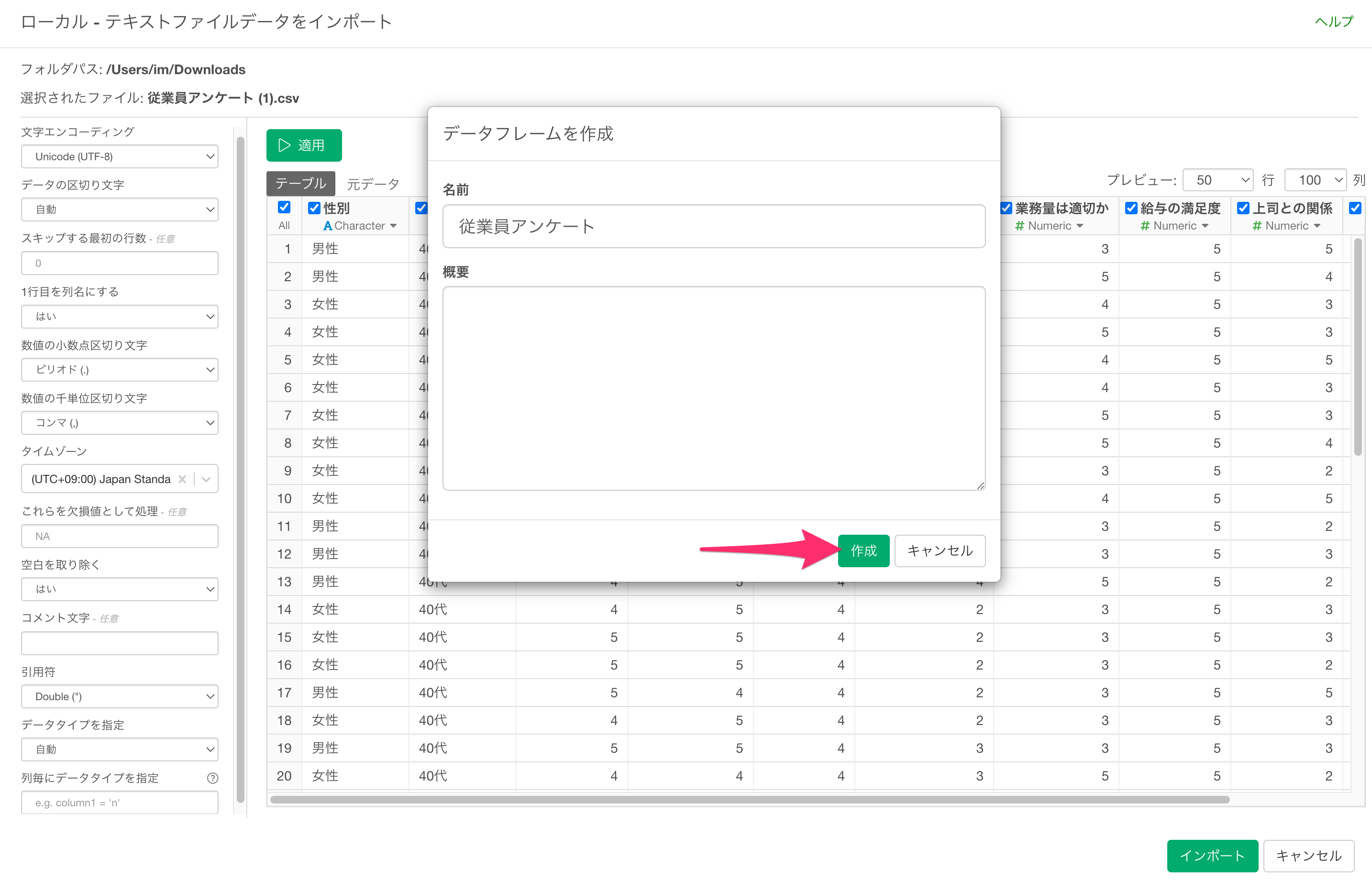Uncheck the 上司との関係 column checkbox

(x=1243, y=208)
